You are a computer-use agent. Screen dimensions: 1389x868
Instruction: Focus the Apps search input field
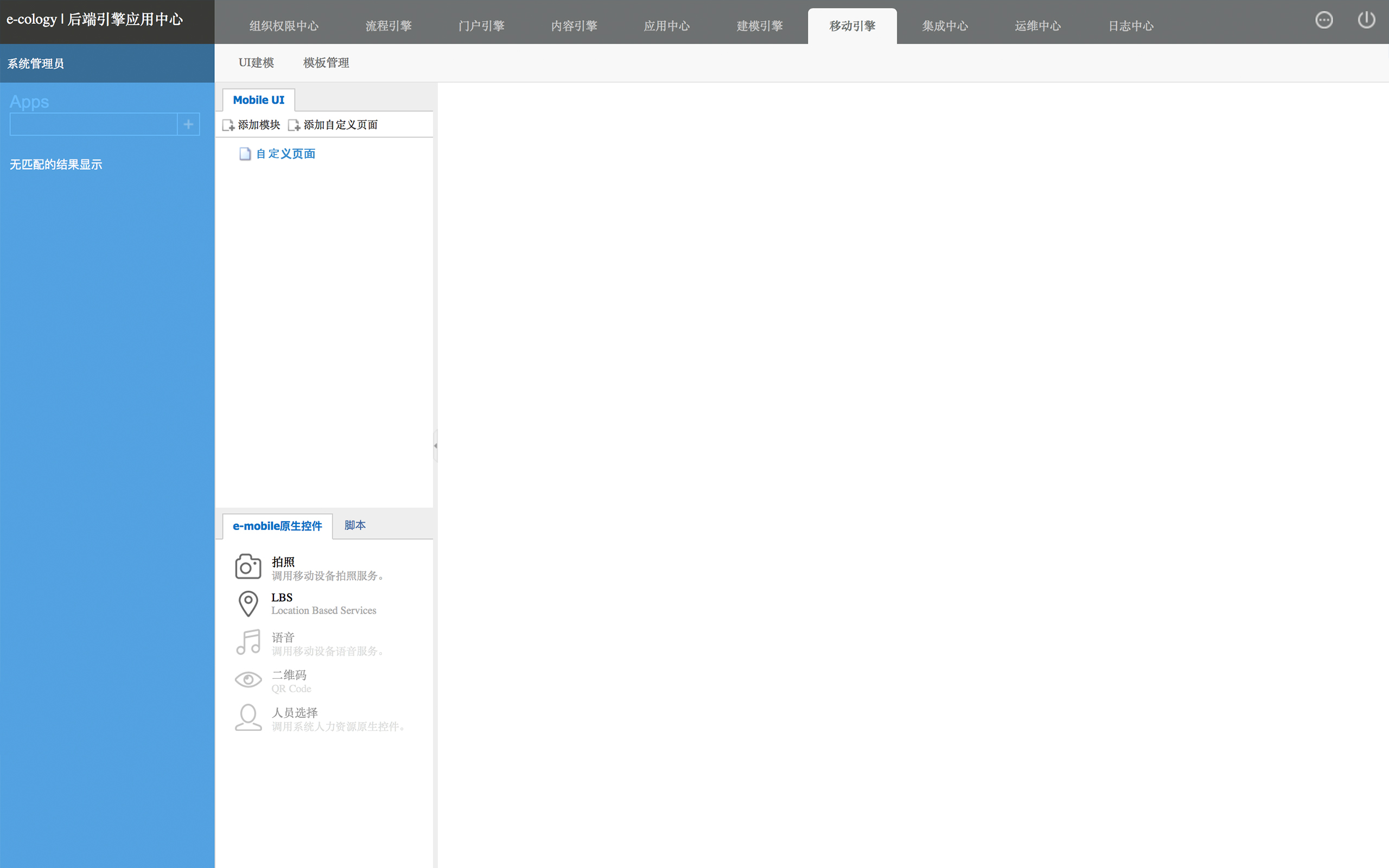(93, 124)
